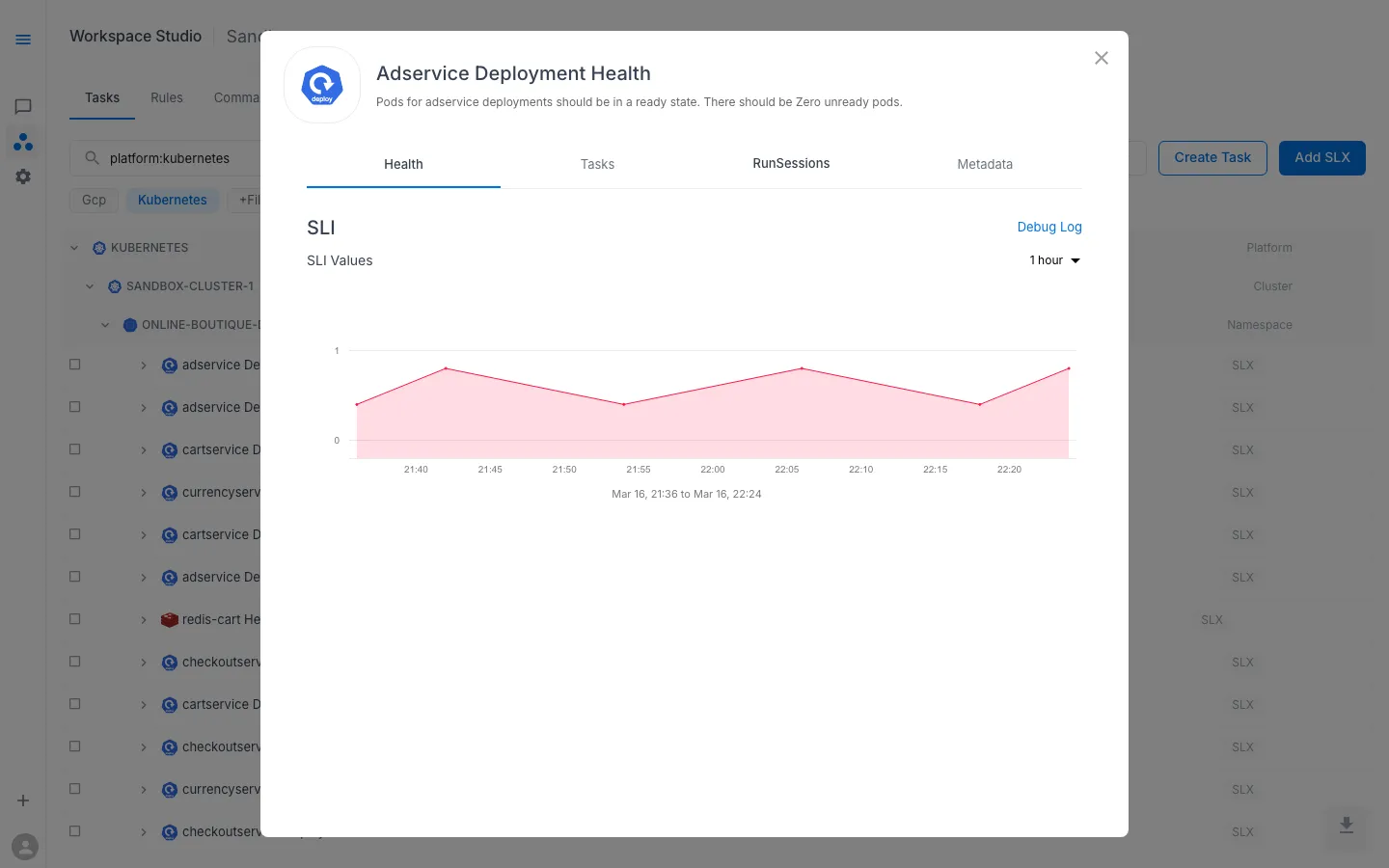Expand the cartservice Deployment row chevron

[x=144, y=449]
